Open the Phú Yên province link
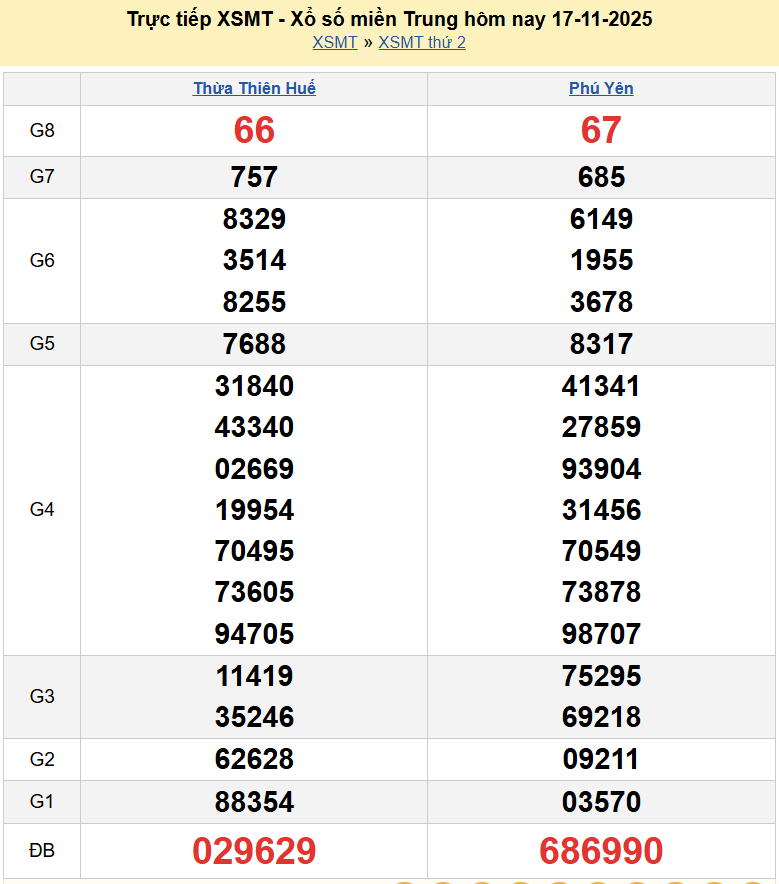The image size is (779, 884). coord(601,88)
